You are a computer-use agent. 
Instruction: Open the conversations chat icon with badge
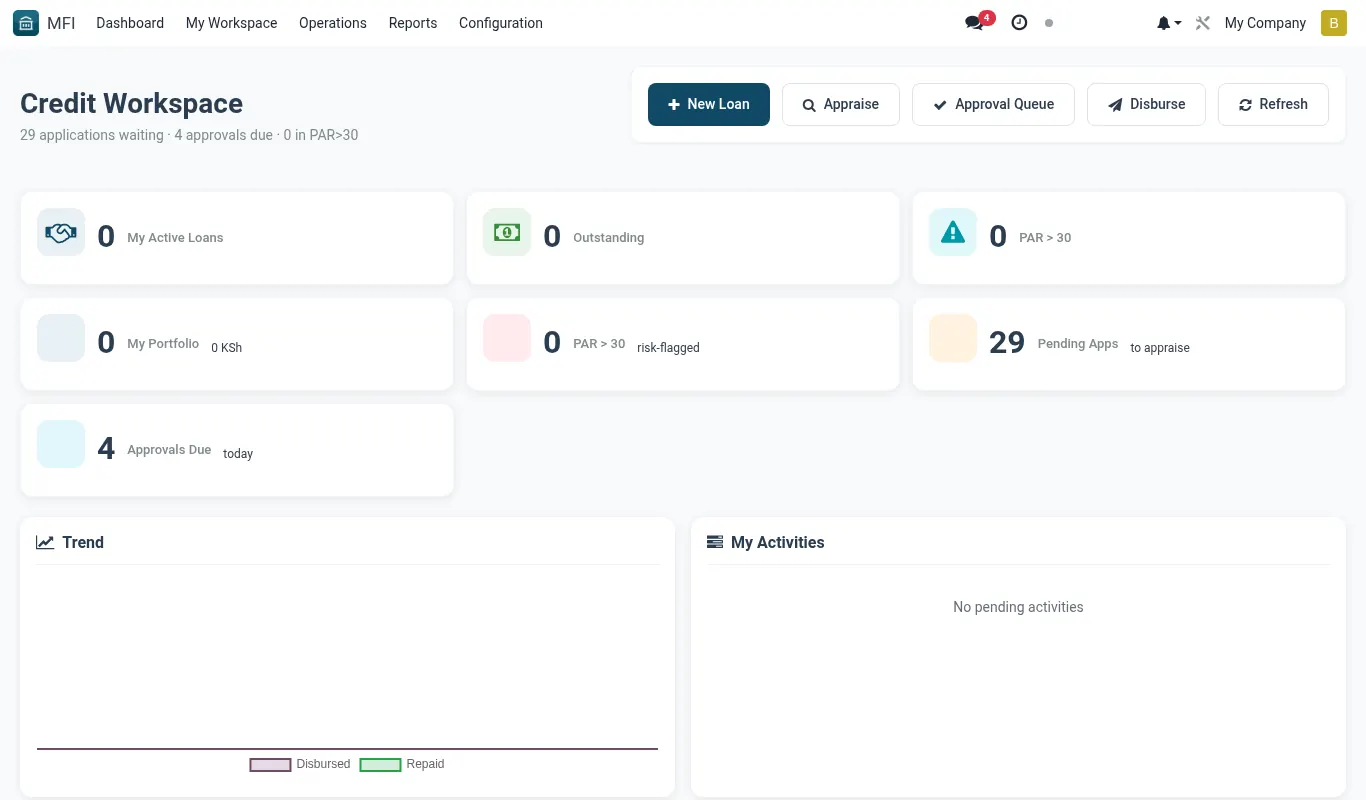(979, 22)
